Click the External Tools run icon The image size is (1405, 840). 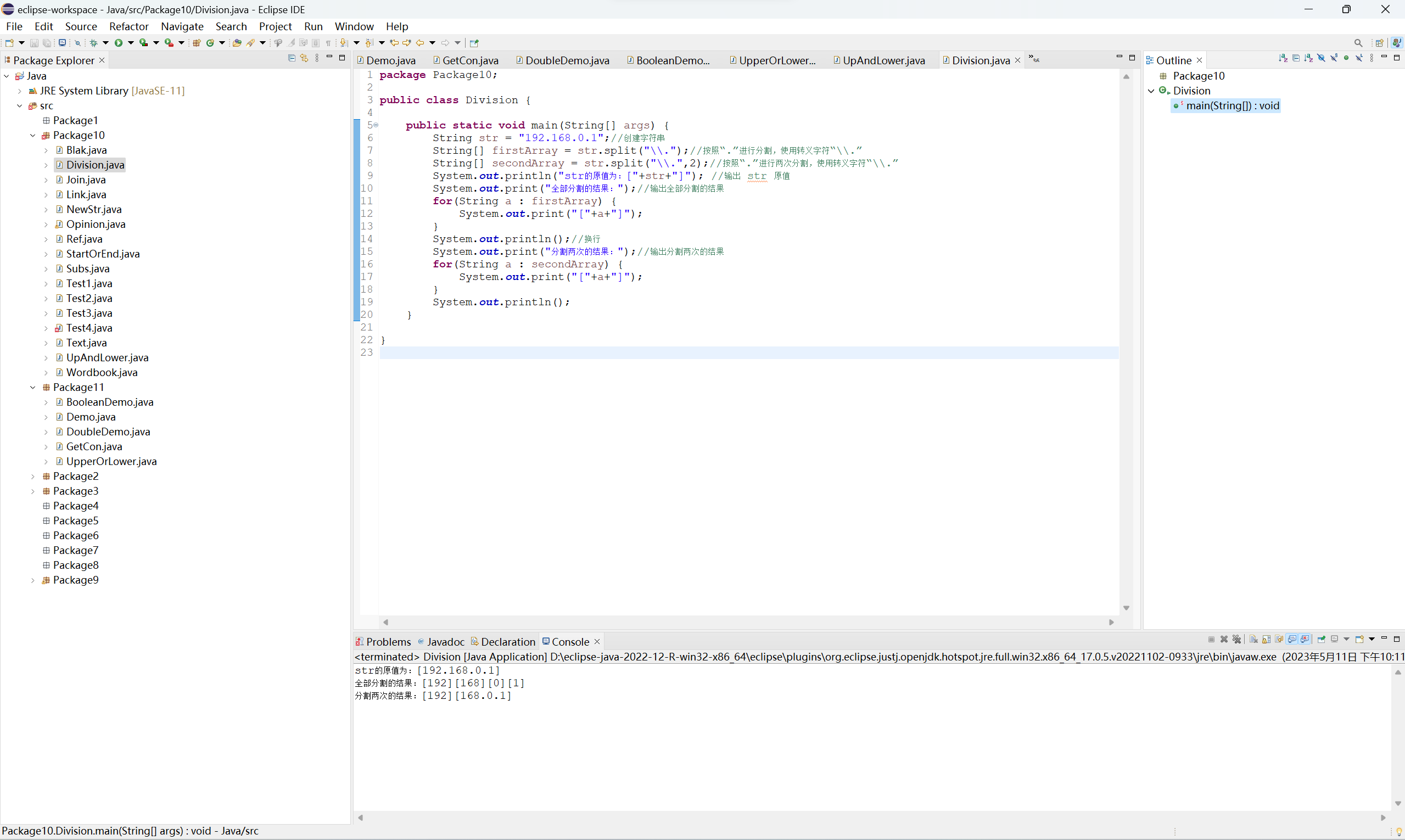(169, 43)
